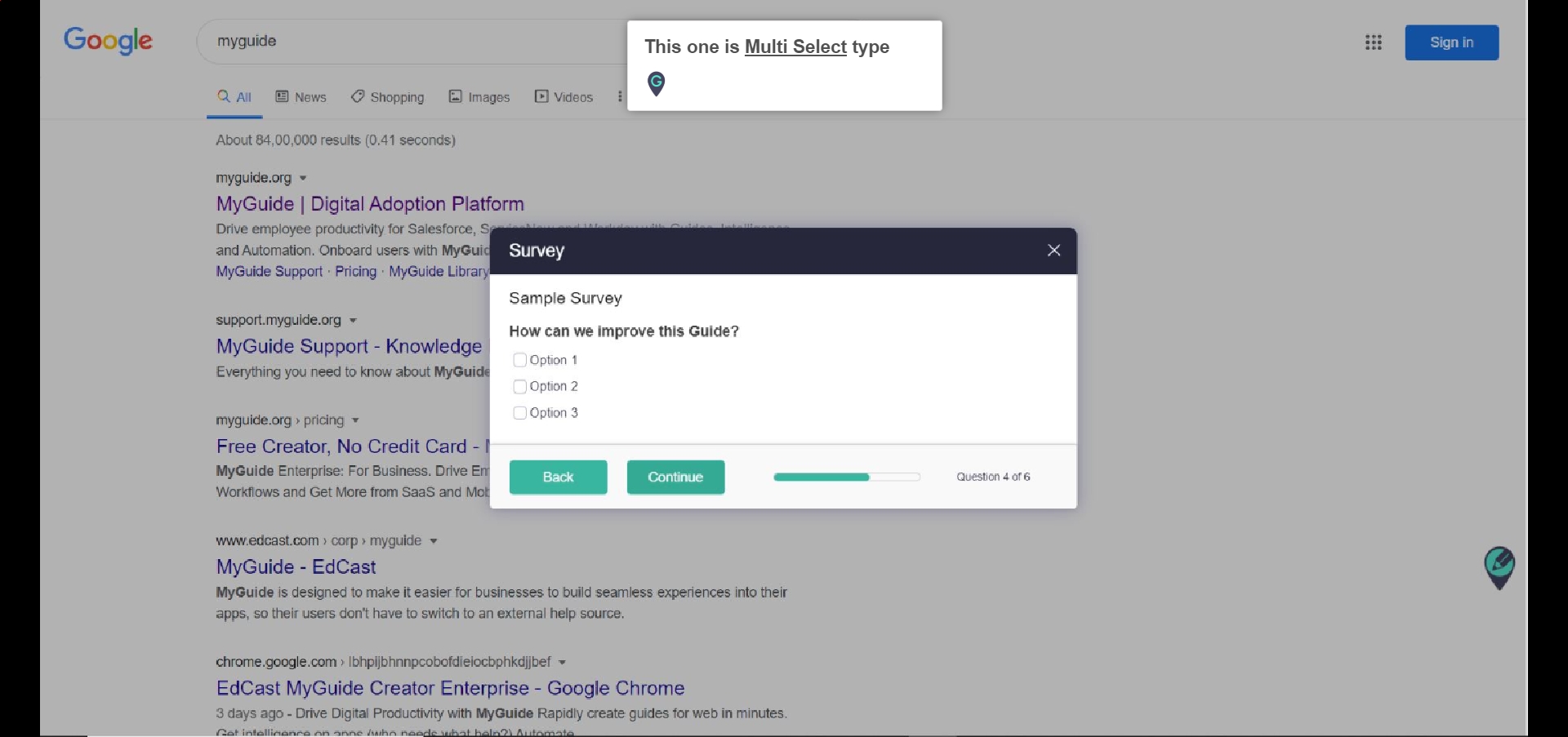Viewport: 1568px width, 737px height.
Task: Check Option 1 checkbox
Action: click(519, 360)
